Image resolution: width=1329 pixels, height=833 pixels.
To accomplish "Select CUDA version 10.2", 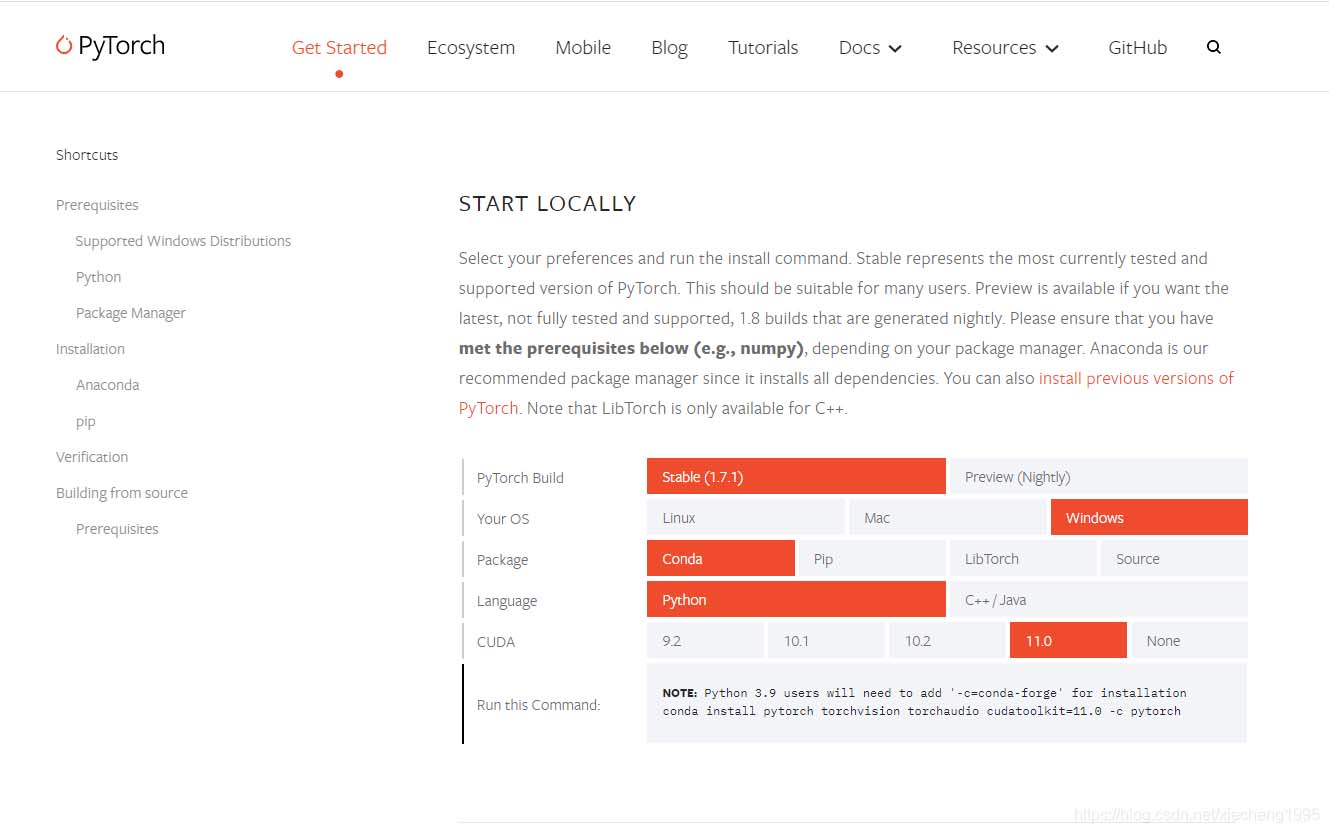I will (x=947, y=640).
